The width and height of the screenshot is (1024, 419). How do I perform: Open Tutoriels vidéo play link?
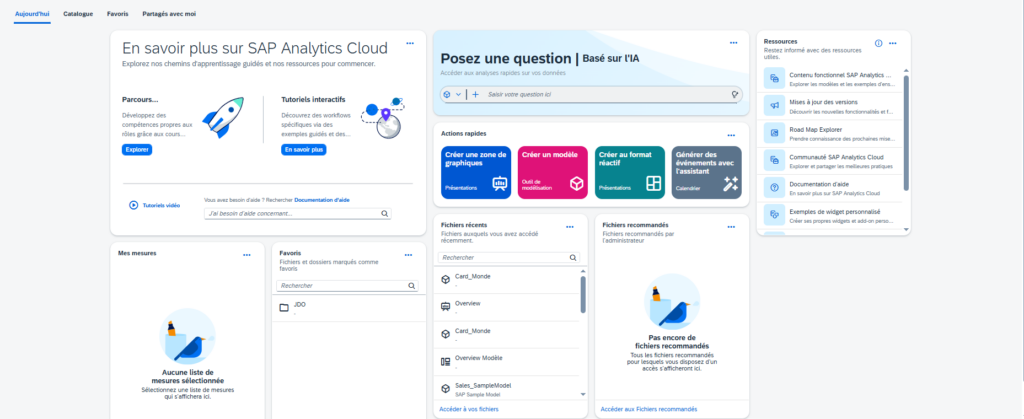(155, 205)
